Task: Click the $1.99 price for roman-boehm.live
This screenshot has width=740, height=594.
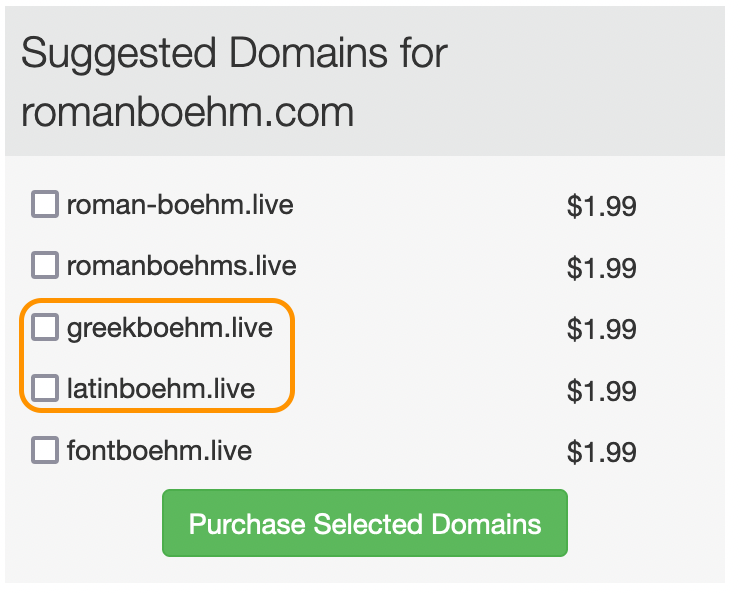Action: point(601,207)
